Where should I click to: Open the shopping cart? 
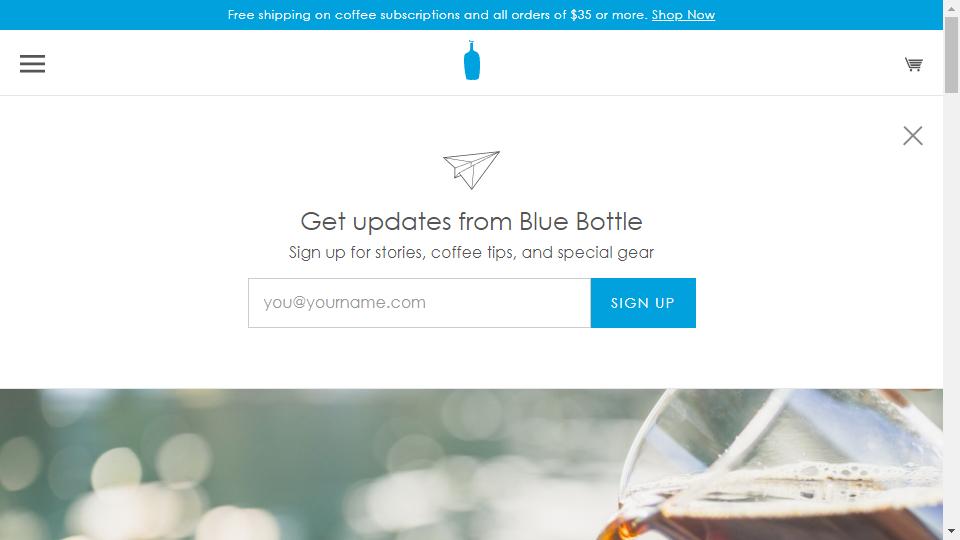[913, 64]
